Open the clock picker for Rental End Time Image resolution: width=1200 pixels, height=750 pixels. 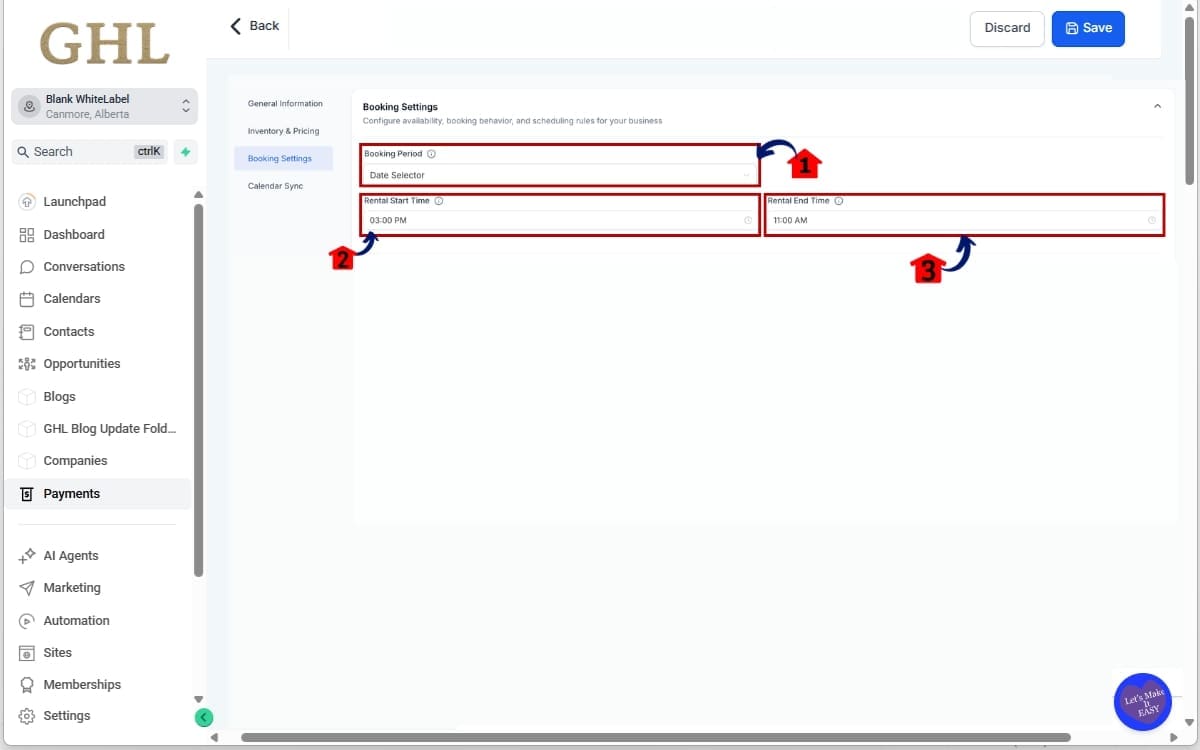tap(1152, 220)
